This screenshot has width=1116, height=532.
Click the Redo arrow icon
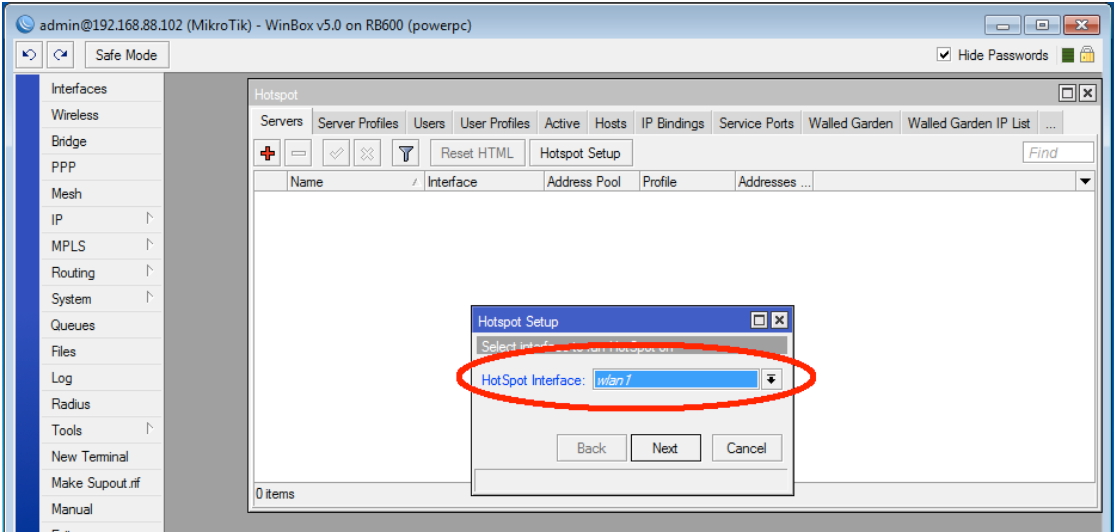pyautogui.click(x=61, y=55)
